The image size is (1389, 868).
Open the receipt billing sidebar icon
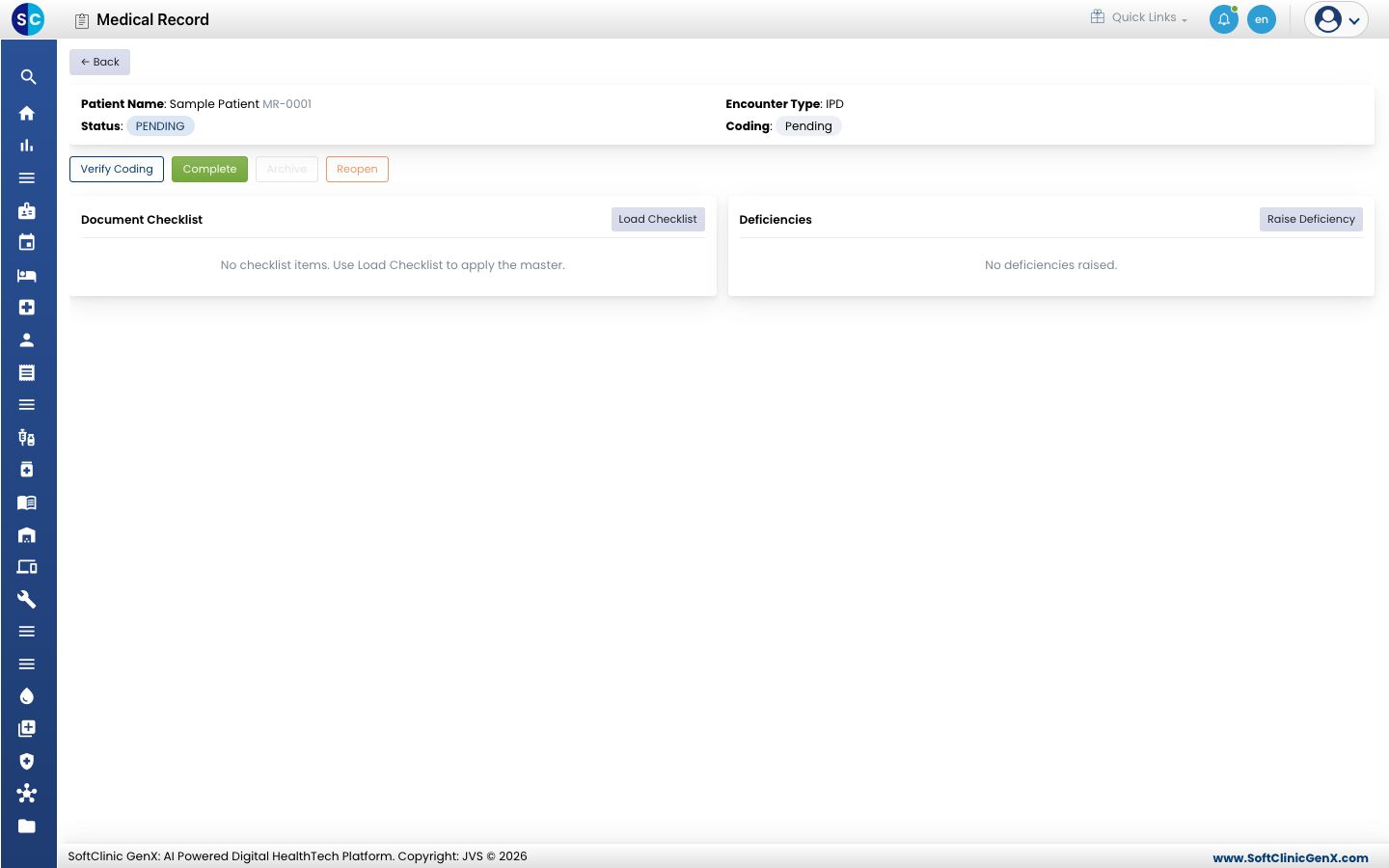point(27,372)
